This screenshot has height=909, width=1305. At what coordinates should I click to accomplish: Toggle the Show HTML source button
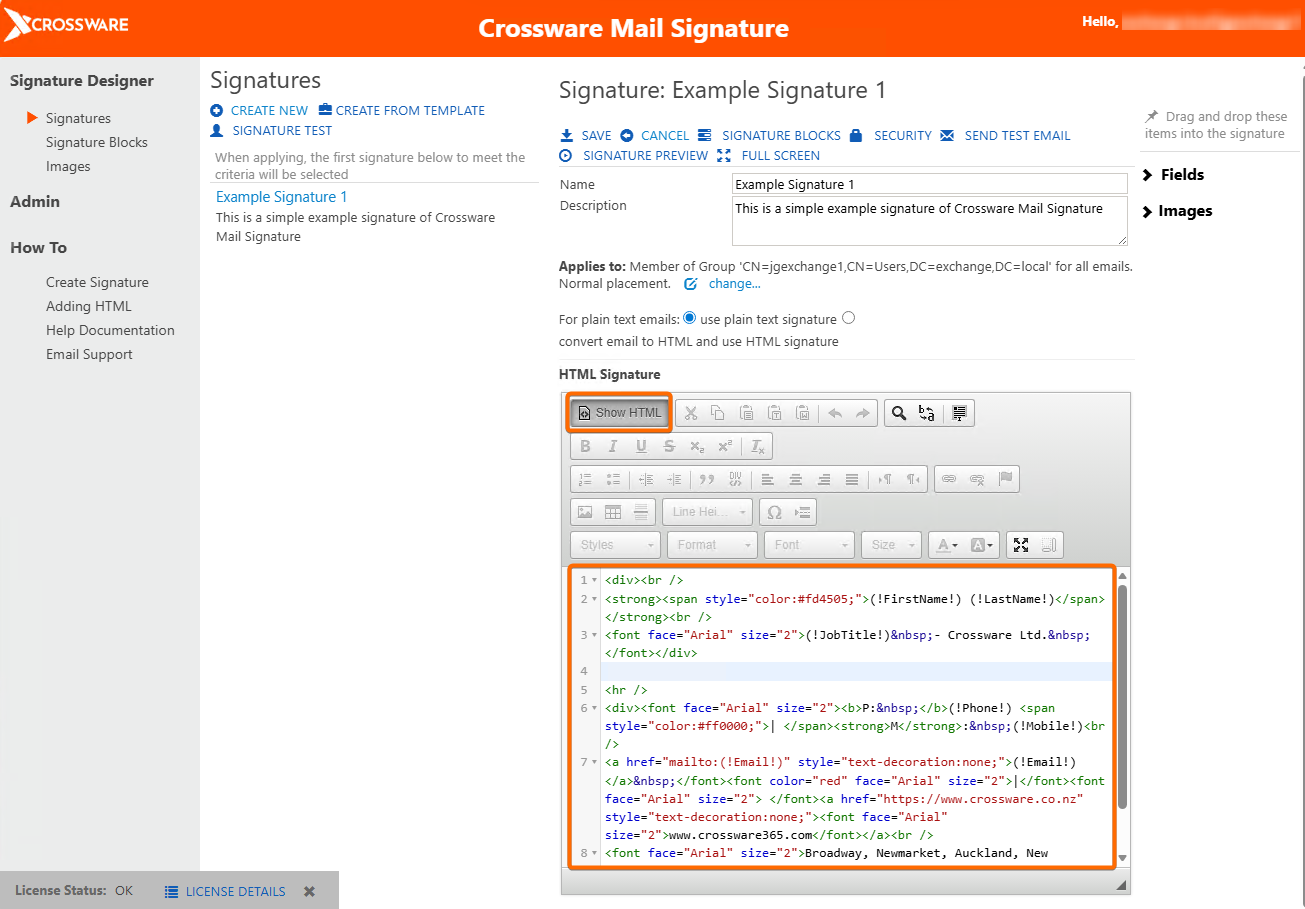click(x=620, y=413)
